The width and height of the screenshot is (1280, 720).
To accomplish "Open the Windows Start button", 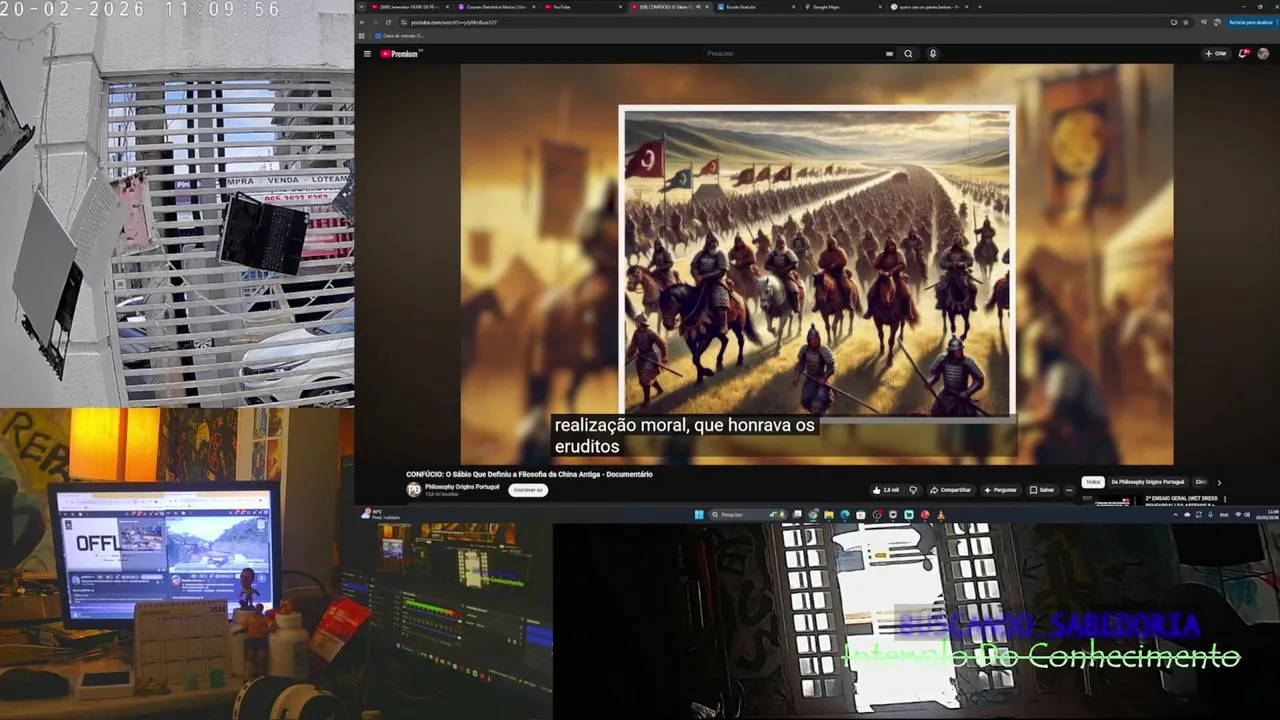I will point(699,514).
